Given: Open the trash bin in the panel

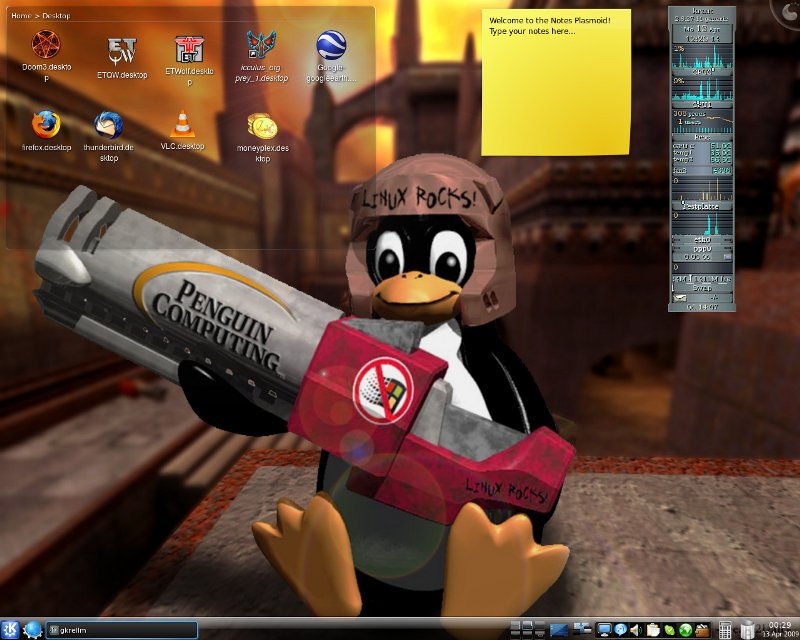Looking at the screenshot, I should coord(747,629).
